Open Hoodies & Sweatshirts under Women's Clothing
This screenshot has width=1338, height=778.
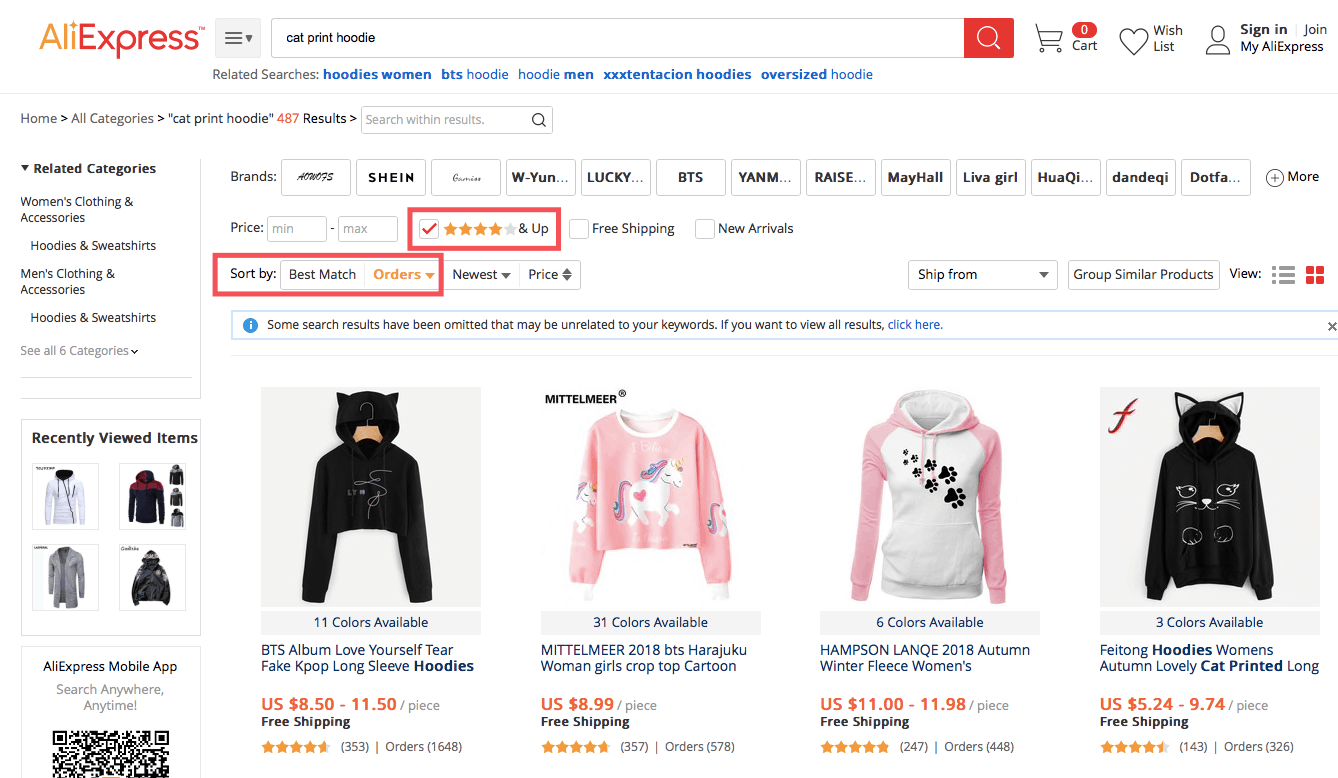(93, 245)
